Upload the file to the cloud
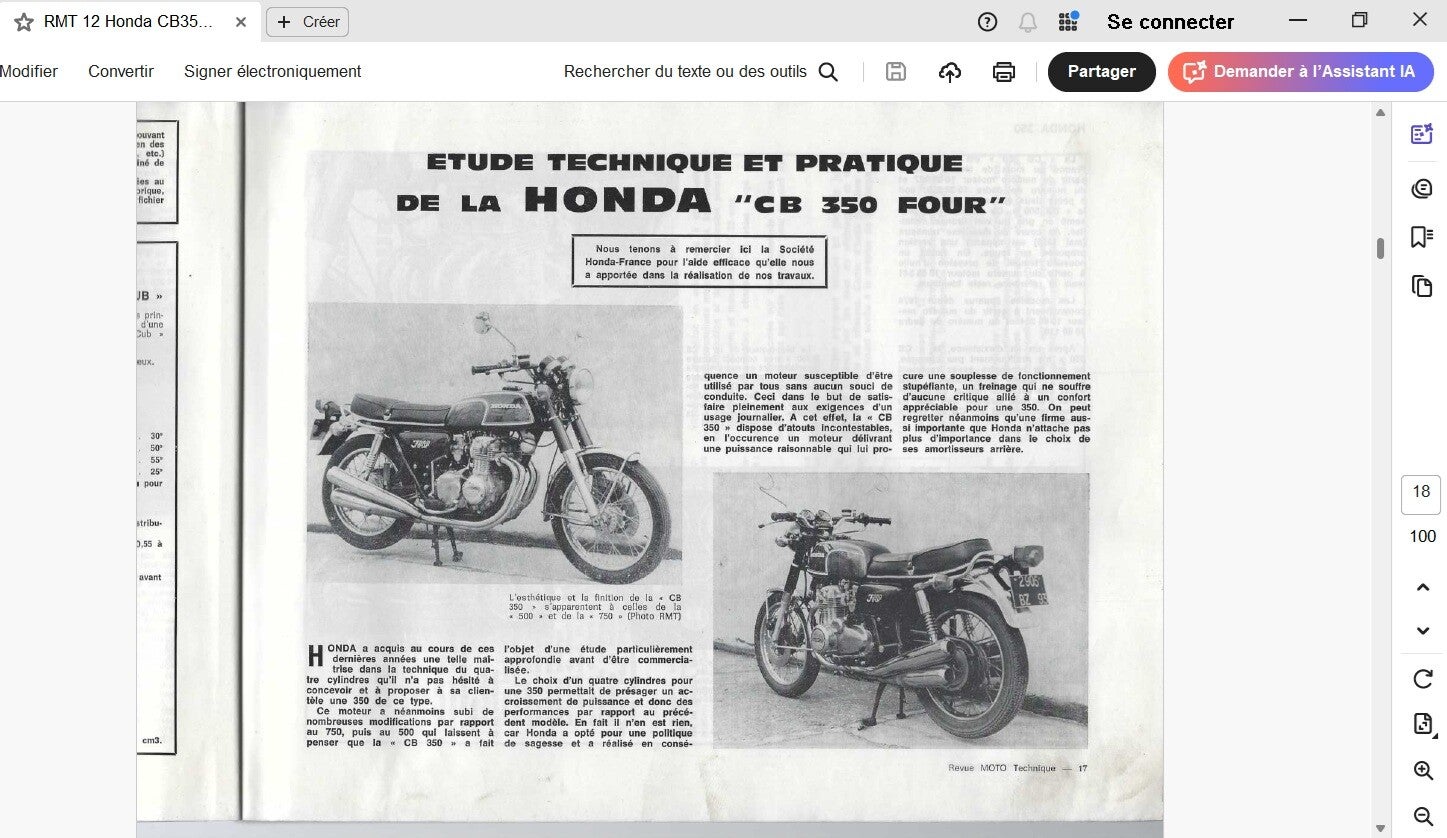The width and height of the screenshot is (1447, 838). coord(950,72)
